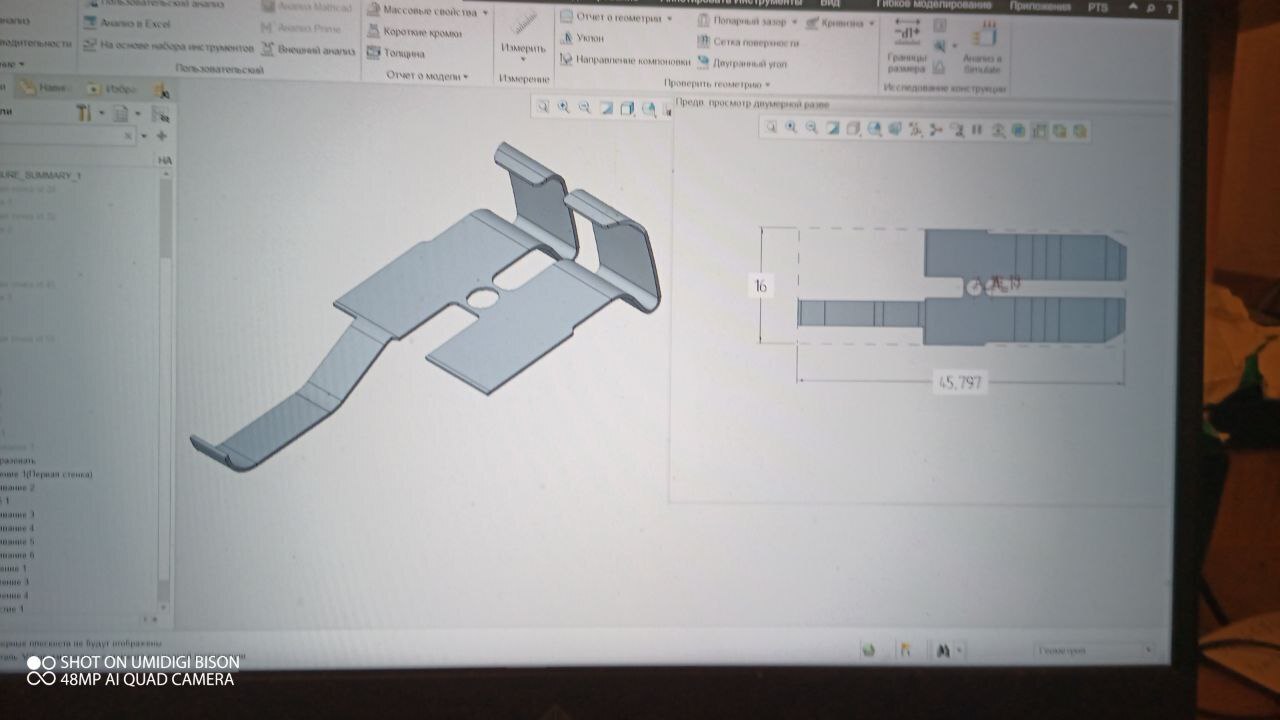
Task: Switch to the Навиг. folder navigator tab
Action: [45, 88]
